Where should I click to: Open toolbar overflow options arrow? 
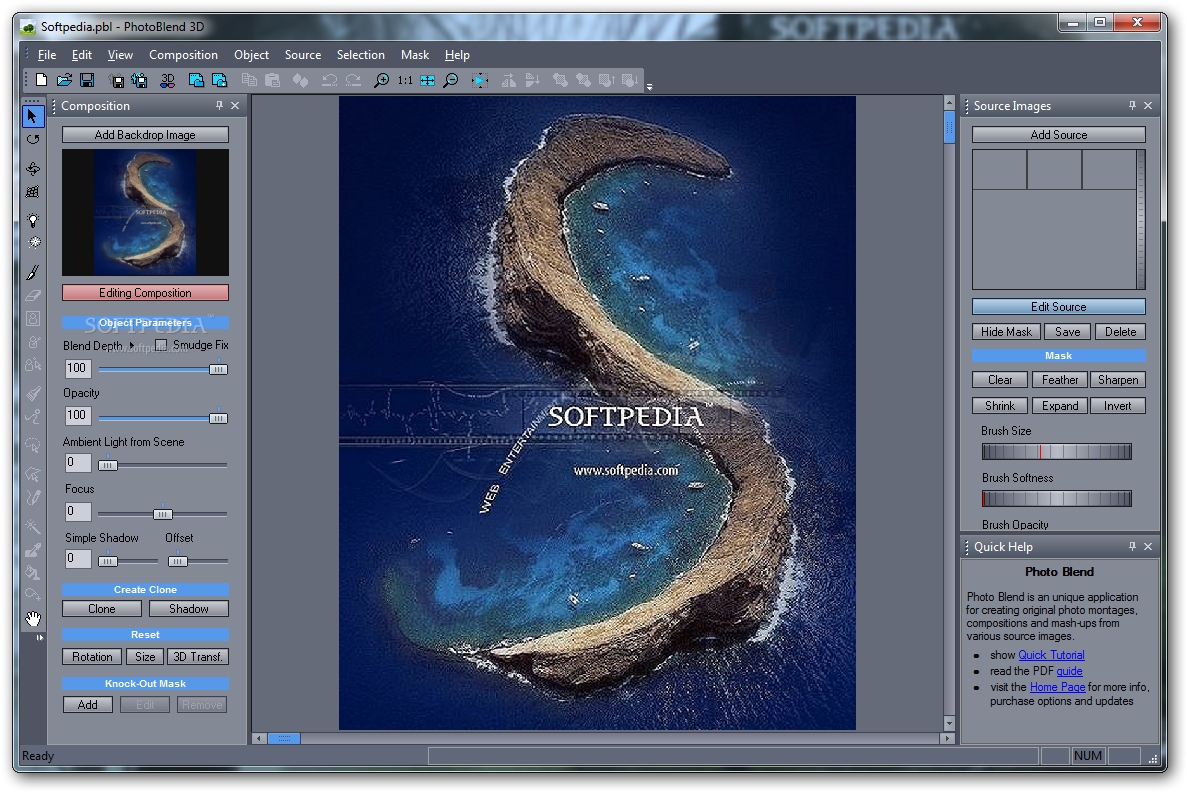click(x=649, y=86)
